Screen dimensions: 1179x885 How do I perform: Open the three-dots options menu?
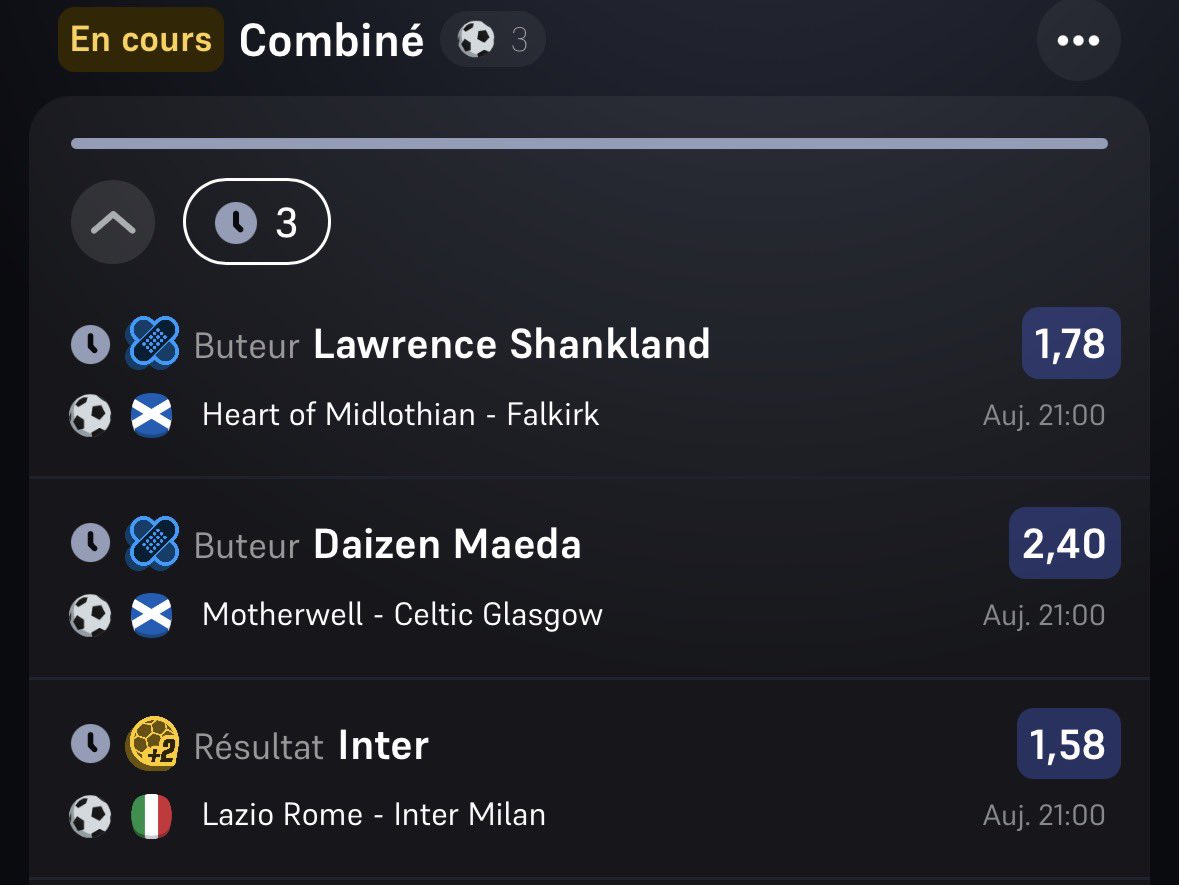(x=1078, y=40)
